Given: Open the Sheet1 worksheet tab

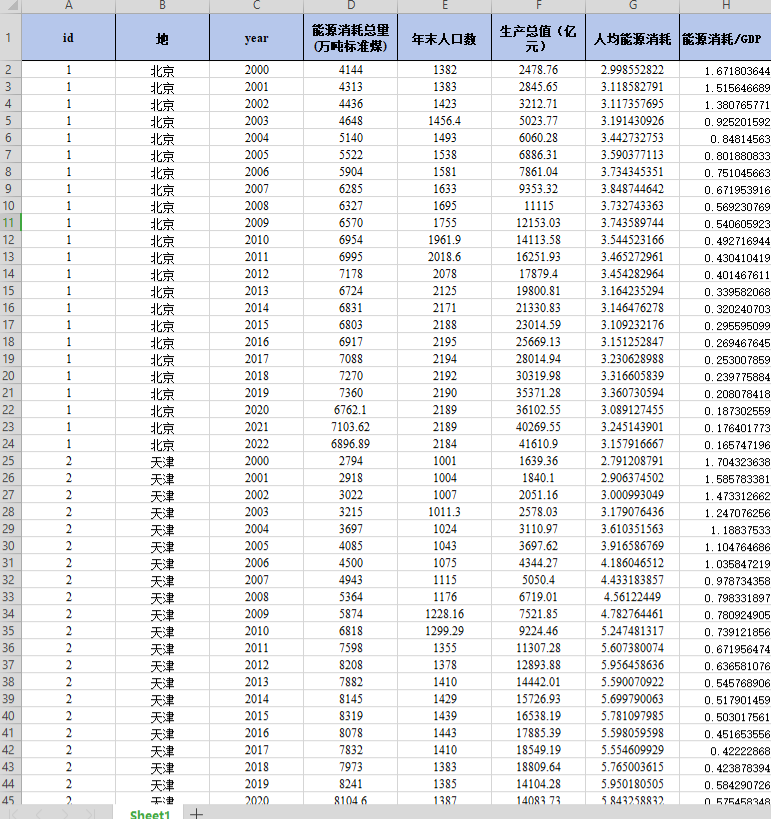Looking at the screenshot, I should 149,813.
